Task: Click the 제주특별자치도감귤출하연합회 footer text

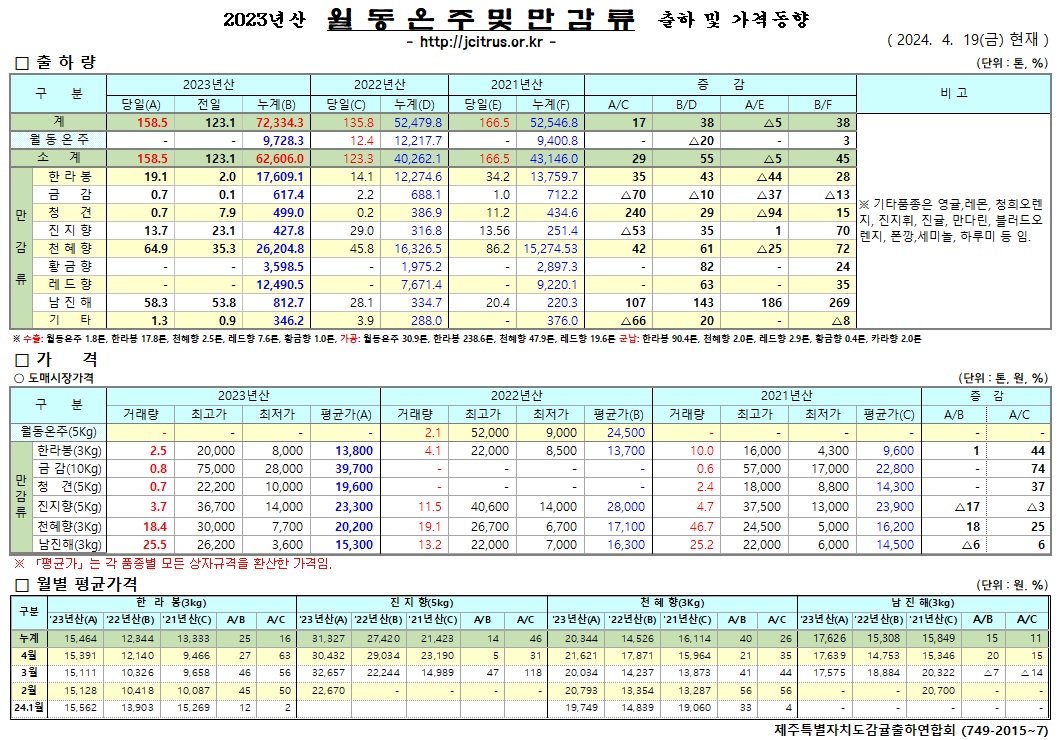Action: 911,729
